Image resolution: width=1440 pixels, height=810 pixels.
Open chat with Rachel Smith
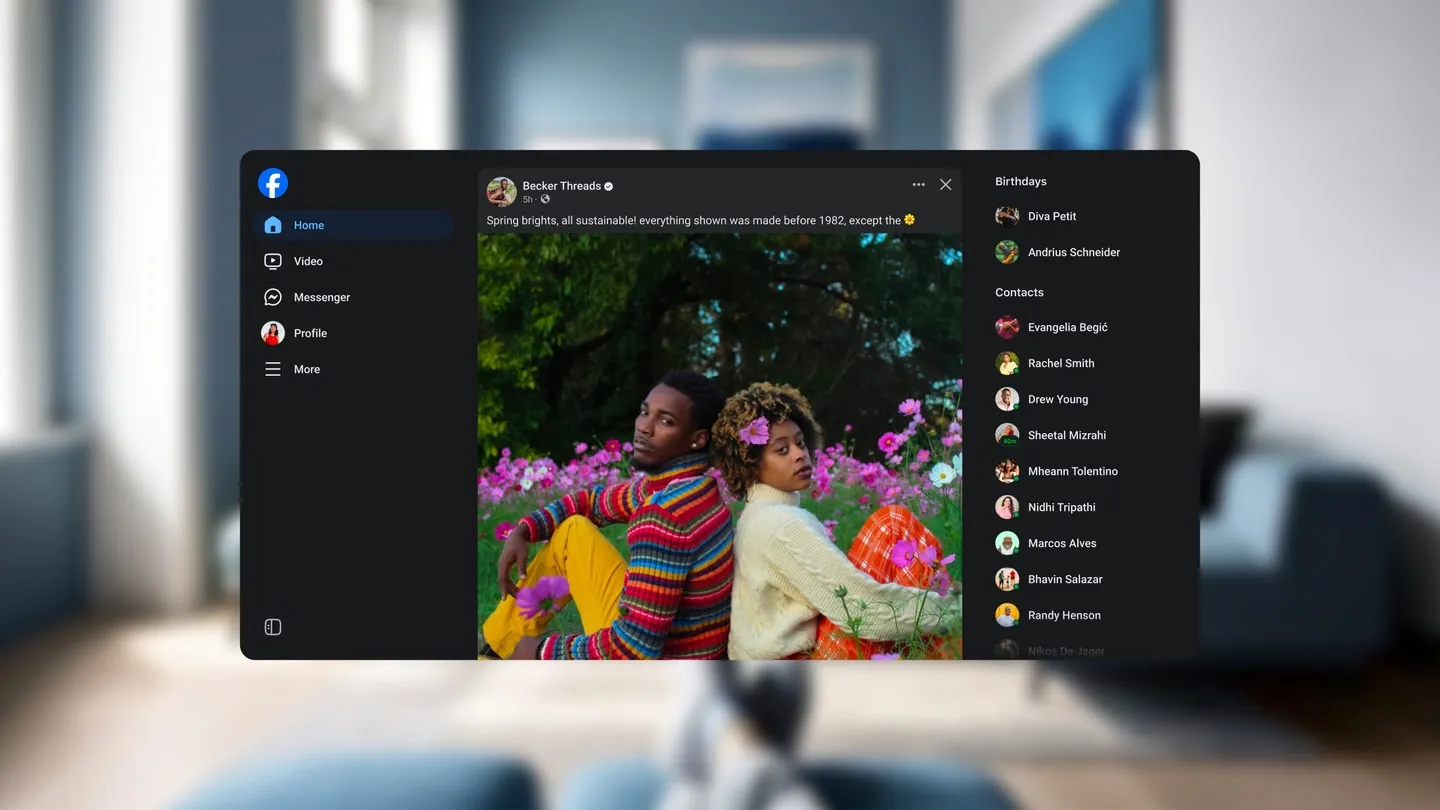click(1060, 363)
